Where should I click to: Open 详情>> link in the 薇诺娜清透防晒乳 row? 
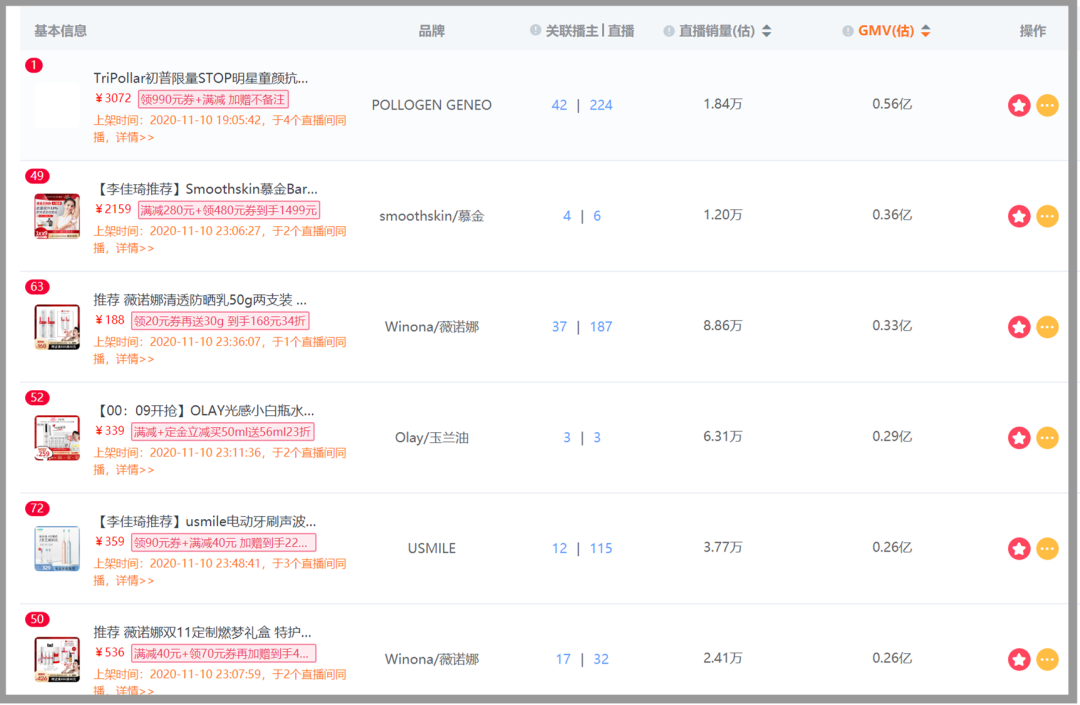point(134,359)
